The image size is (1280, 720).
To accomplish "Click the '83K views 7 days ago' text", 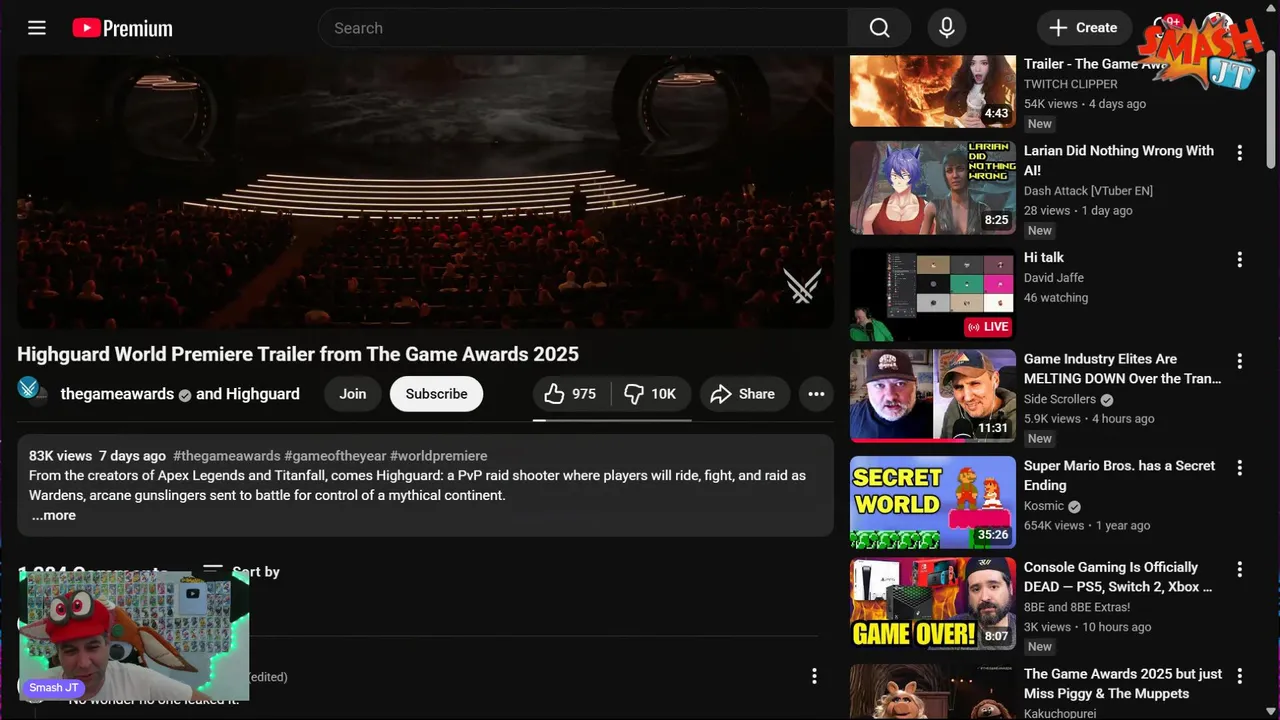I will pos(97,455).
